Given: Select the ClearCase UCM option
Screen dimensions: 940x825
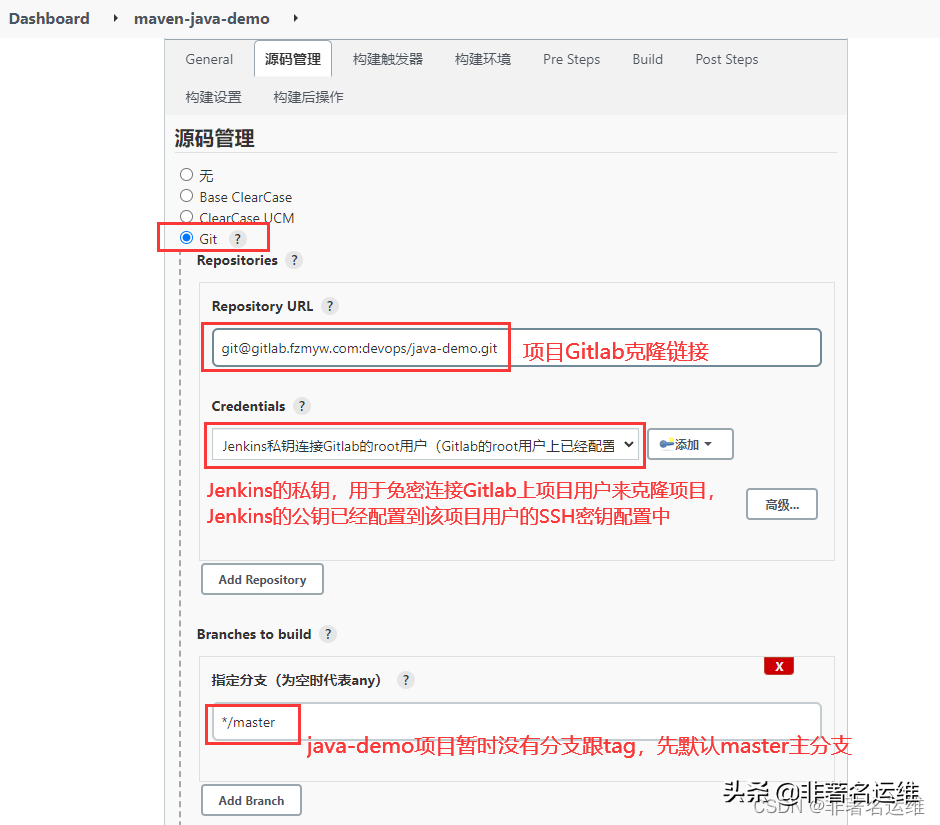Looking at the screenshot, I should coord(186,217).
